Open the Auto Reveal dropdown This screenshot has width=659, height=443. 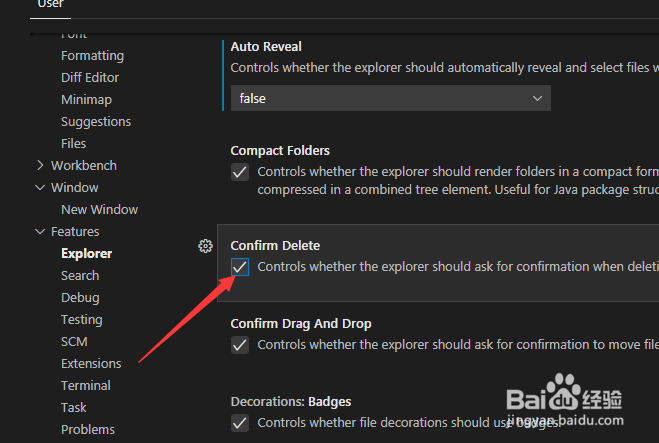tap(390, 98)
